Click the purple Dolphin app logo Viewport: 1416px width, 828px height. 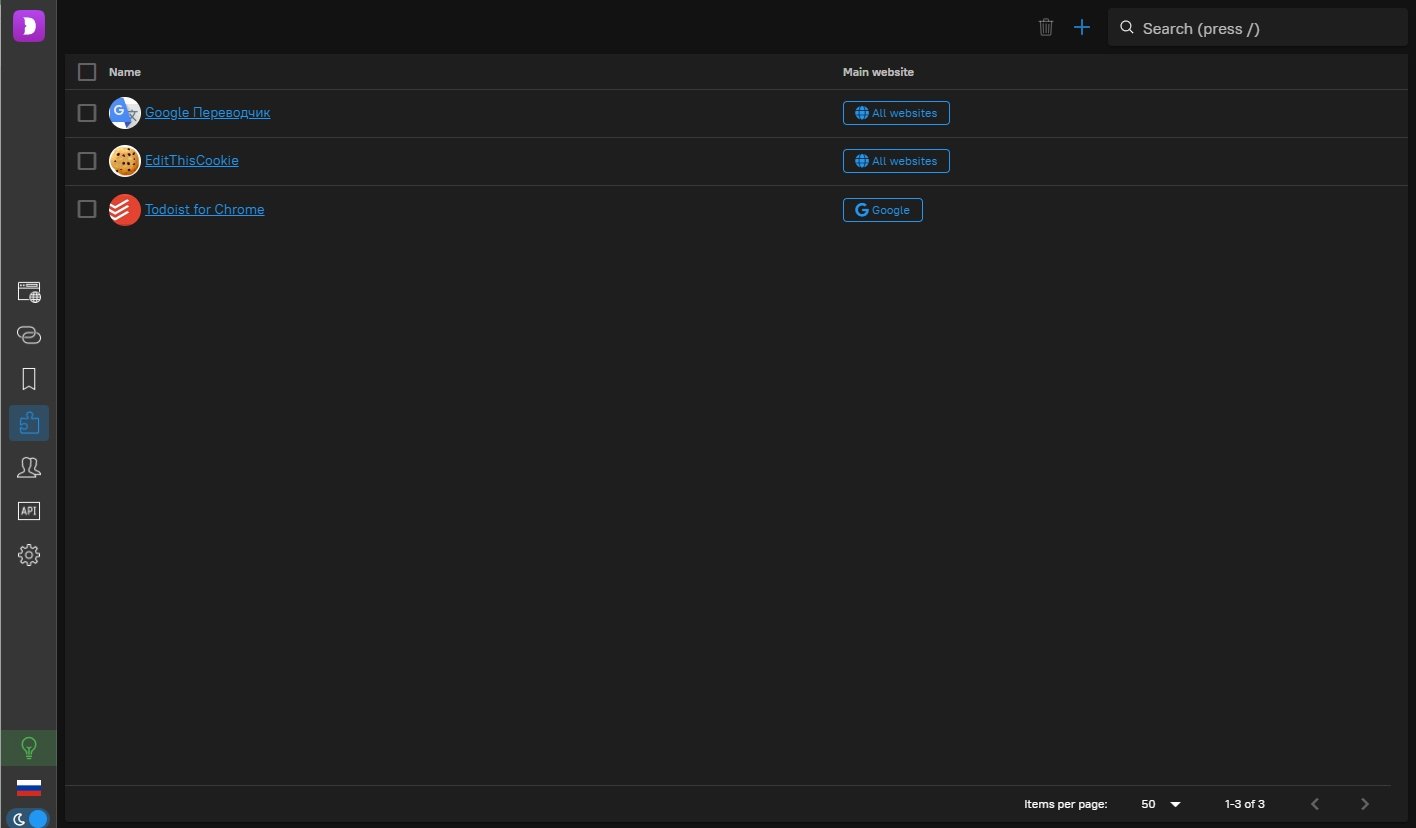tap(29, 25)
